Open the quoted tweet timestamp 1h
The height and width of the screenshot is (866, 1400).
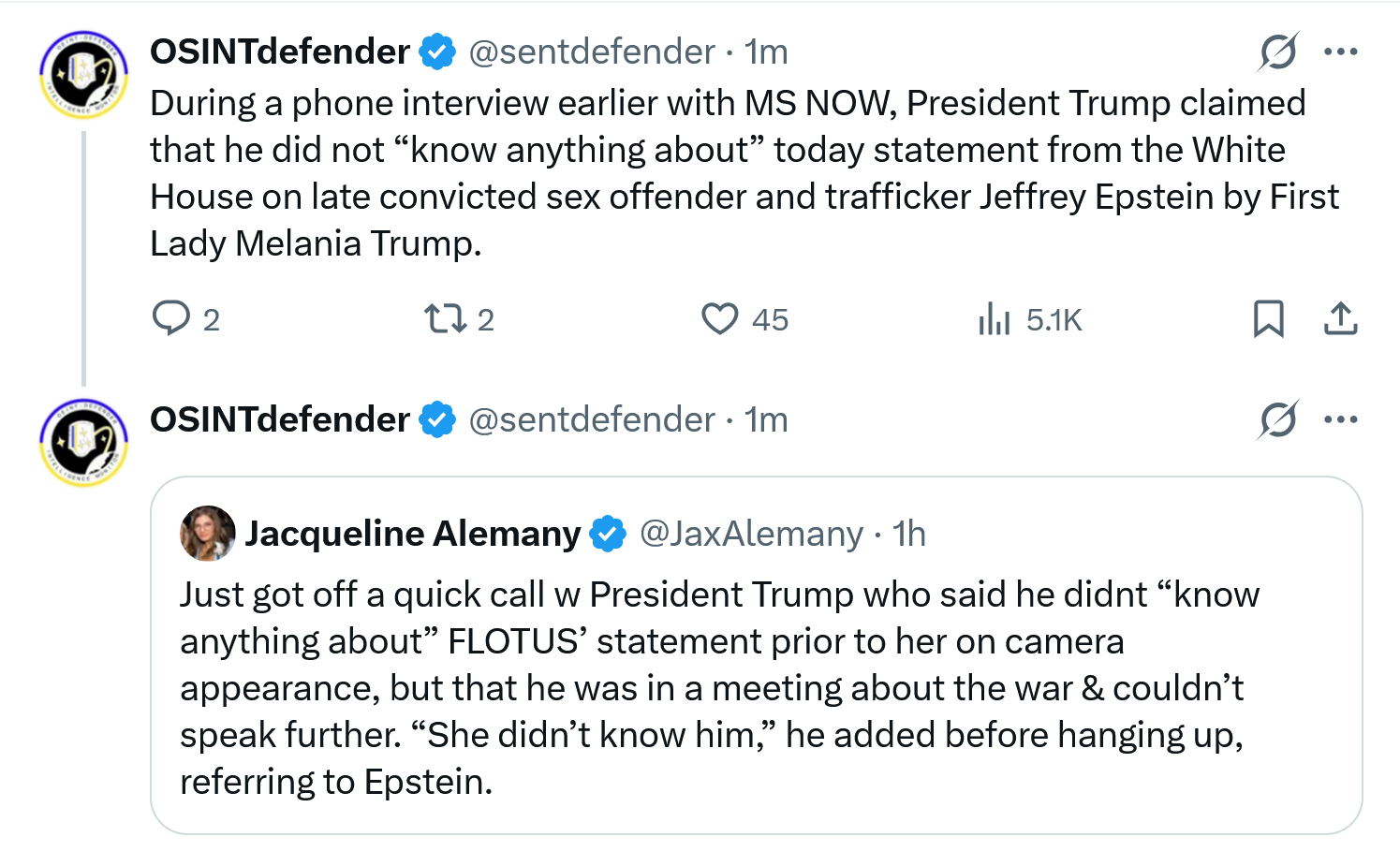[909, 534]
